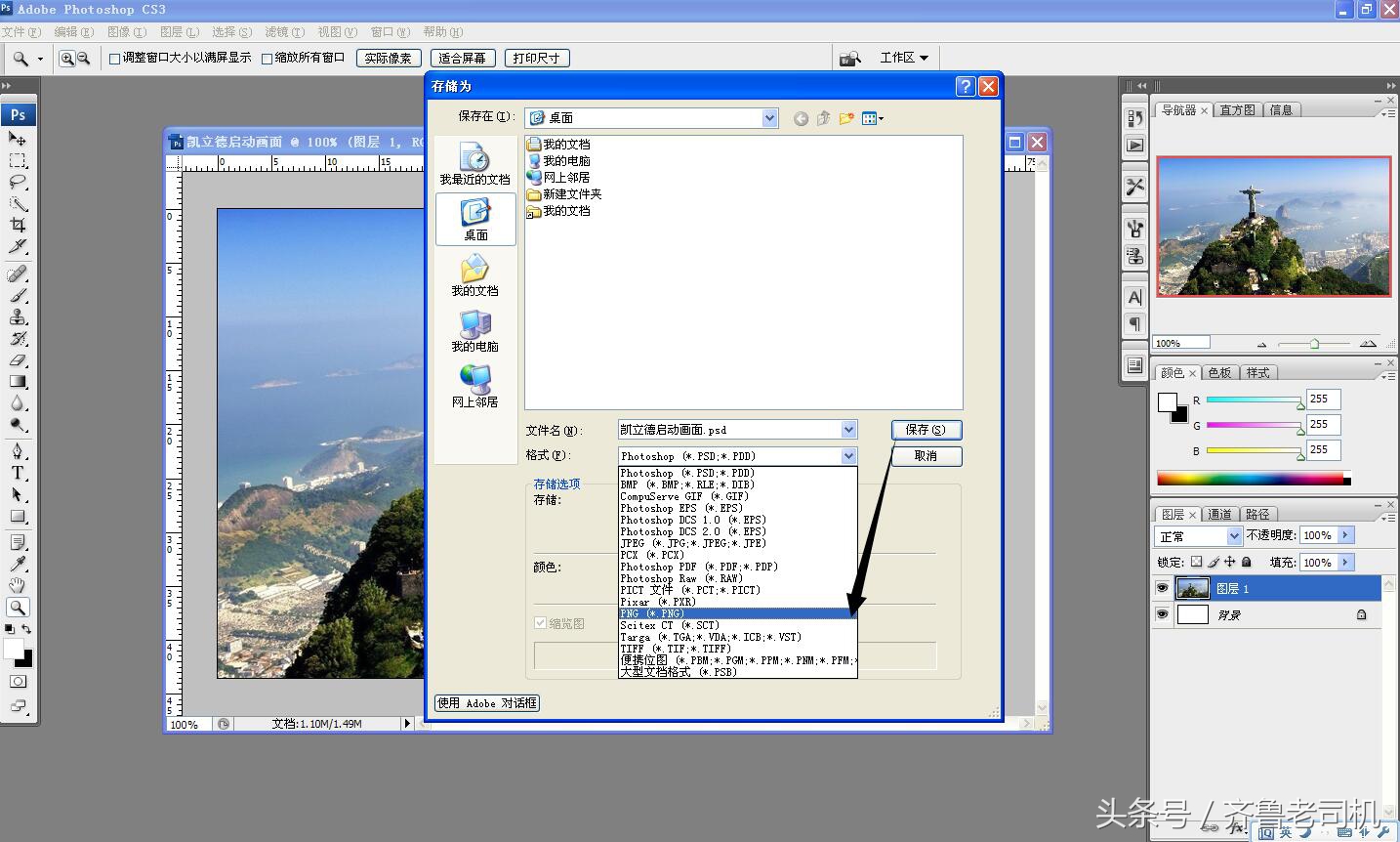The width and height of the screenshot is (1400, 842).
Task: Collapse the 格式 format dropdown
Action: (x=848, y=456)
